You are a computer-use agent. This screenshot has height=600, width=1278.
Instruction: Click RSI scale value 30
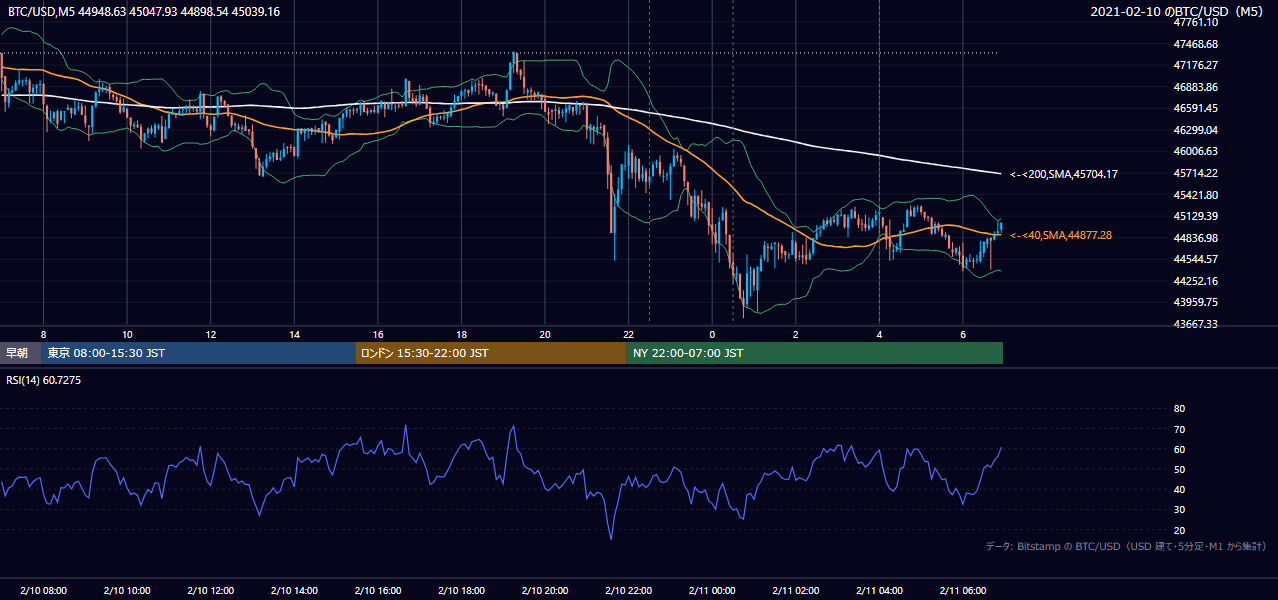click(x=1179, y=510)
